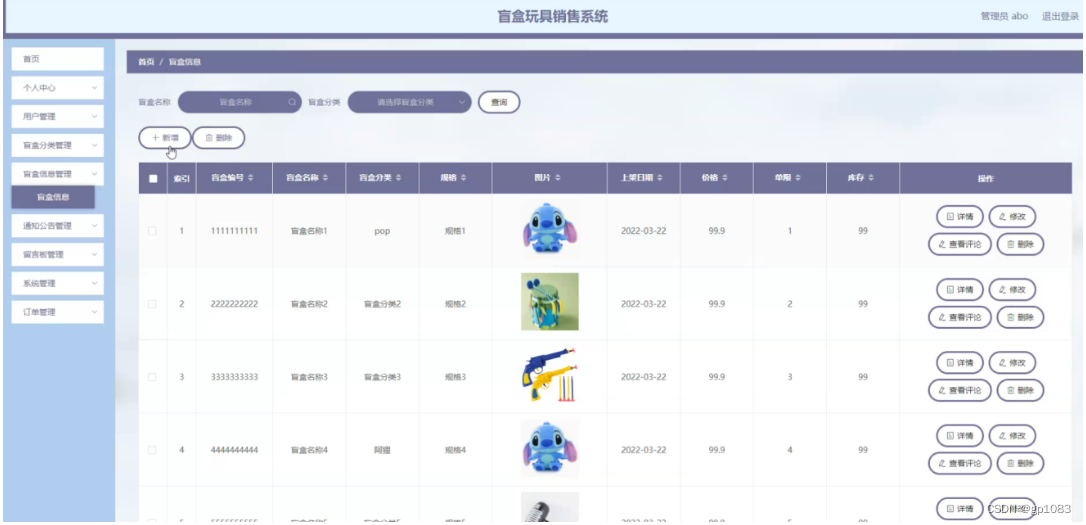Check the checkbox for row 2222222222

pyautogui.click(x=152, y=304)
